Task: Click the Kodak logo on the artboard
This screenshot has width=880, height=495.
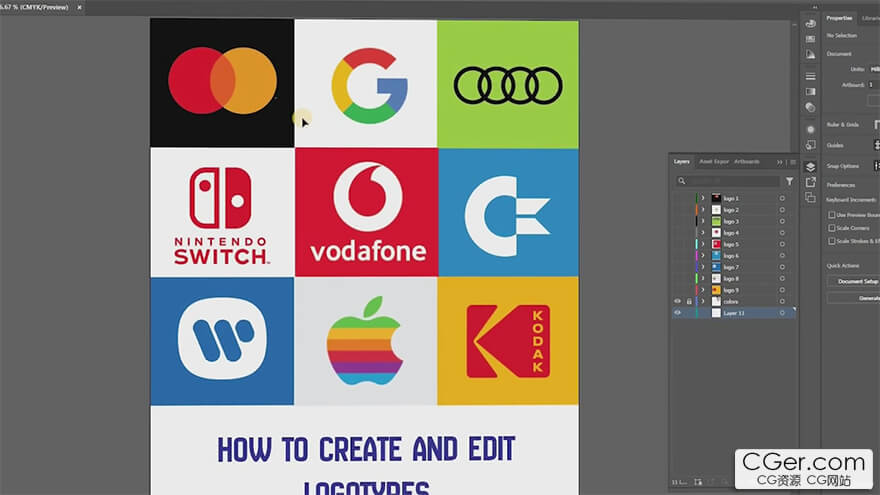Action: [x=508, y=341]
